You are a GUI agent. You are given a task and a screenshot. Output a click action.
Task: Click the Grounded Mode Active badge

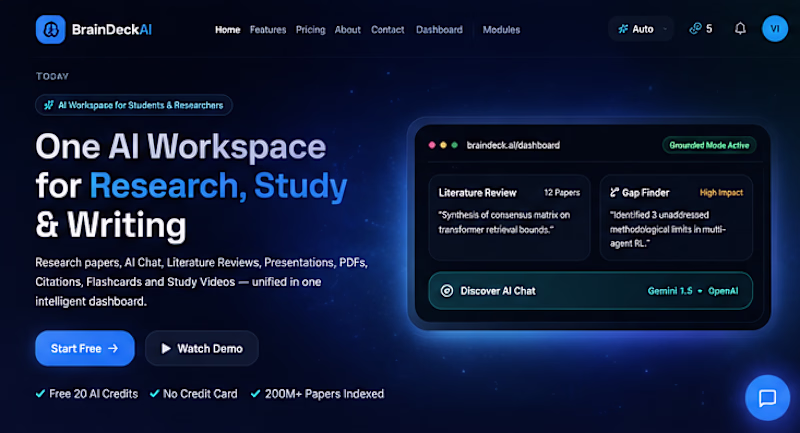tap(709, 145)
